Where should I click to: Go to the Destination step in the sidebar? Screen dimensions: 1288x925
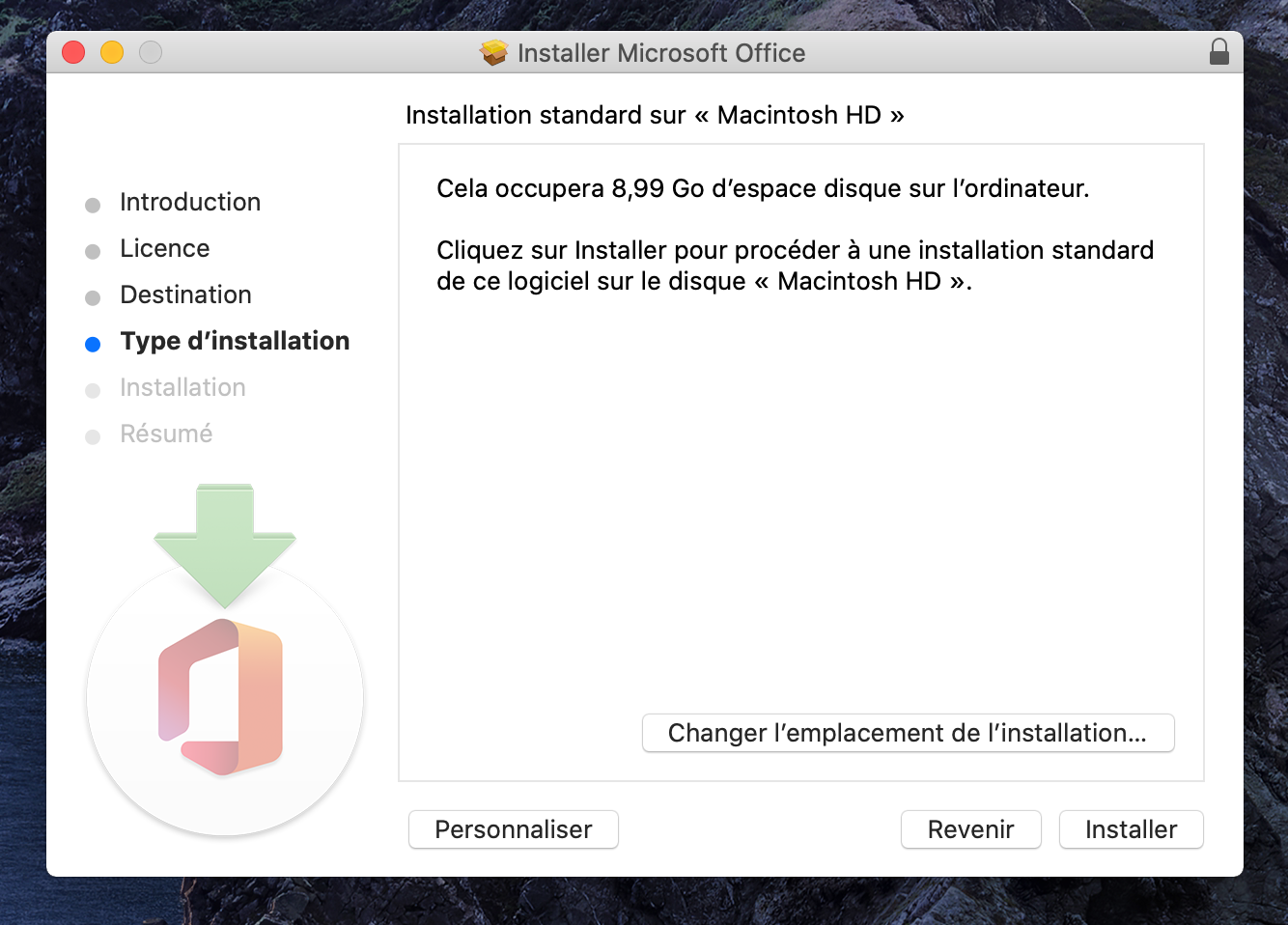pos(185,294)
